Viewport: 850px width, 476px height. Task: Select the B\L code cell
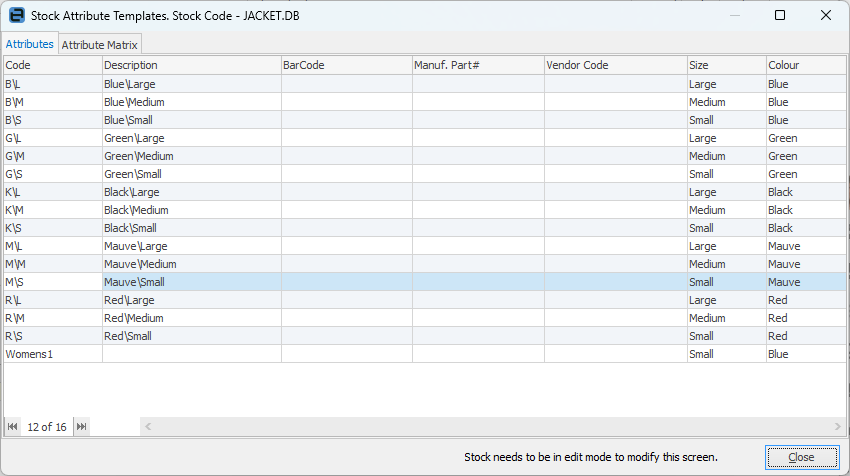click(53, 84)
